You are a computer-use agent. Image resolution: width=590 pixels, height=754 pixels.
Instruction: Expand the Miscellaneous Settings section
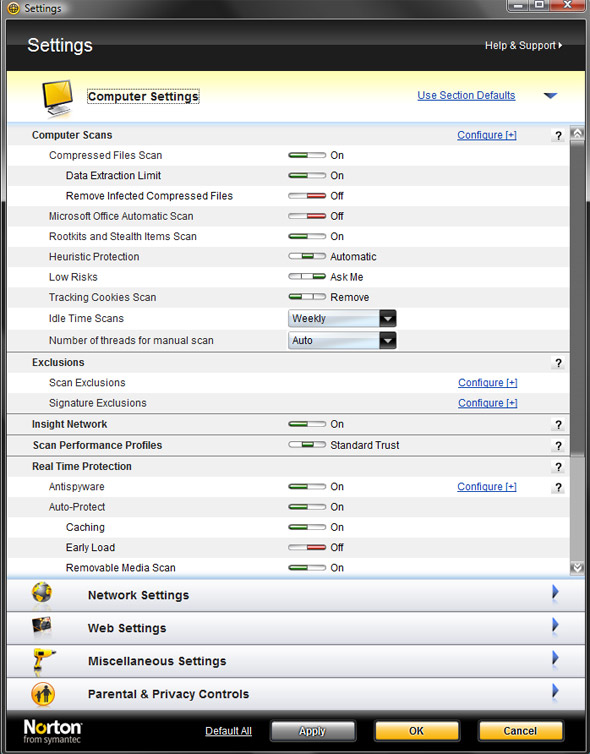pos(555,658)
